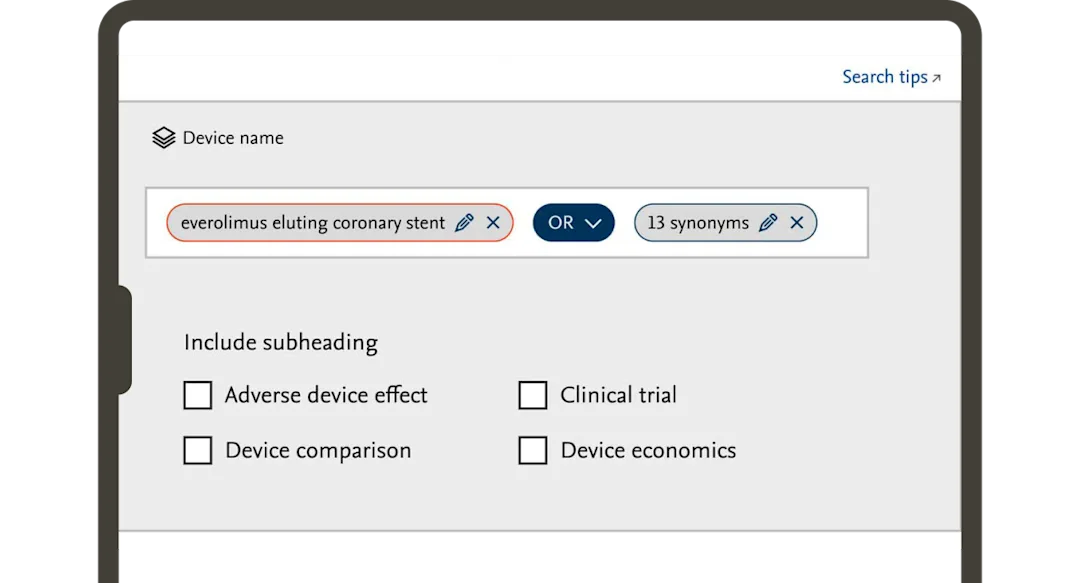Tick the Device economics checkbox
The image size is (1080, 583).
click(x=532, y=450)
